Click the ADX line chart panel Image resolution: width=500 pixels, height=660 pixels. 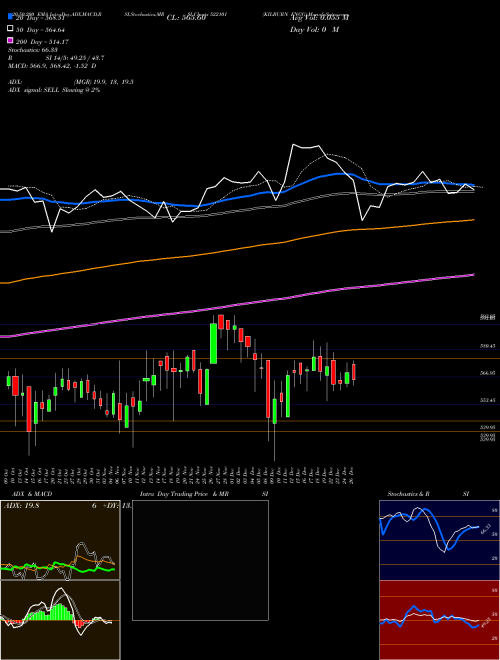point(60,540)
